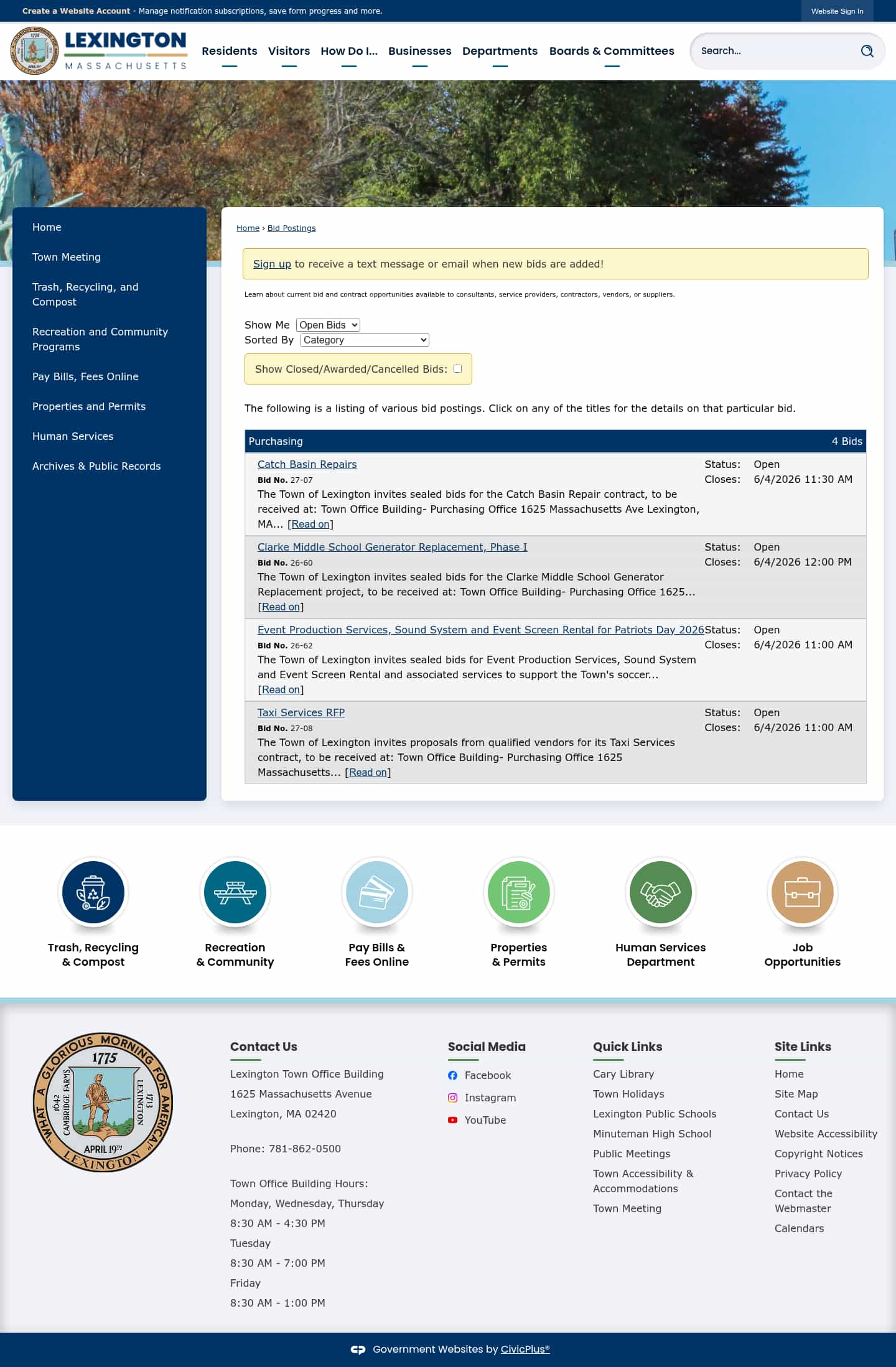Select Human Services in the sidebar
The height and width of the screenshot is (1367, 896).
click(73, 436)
